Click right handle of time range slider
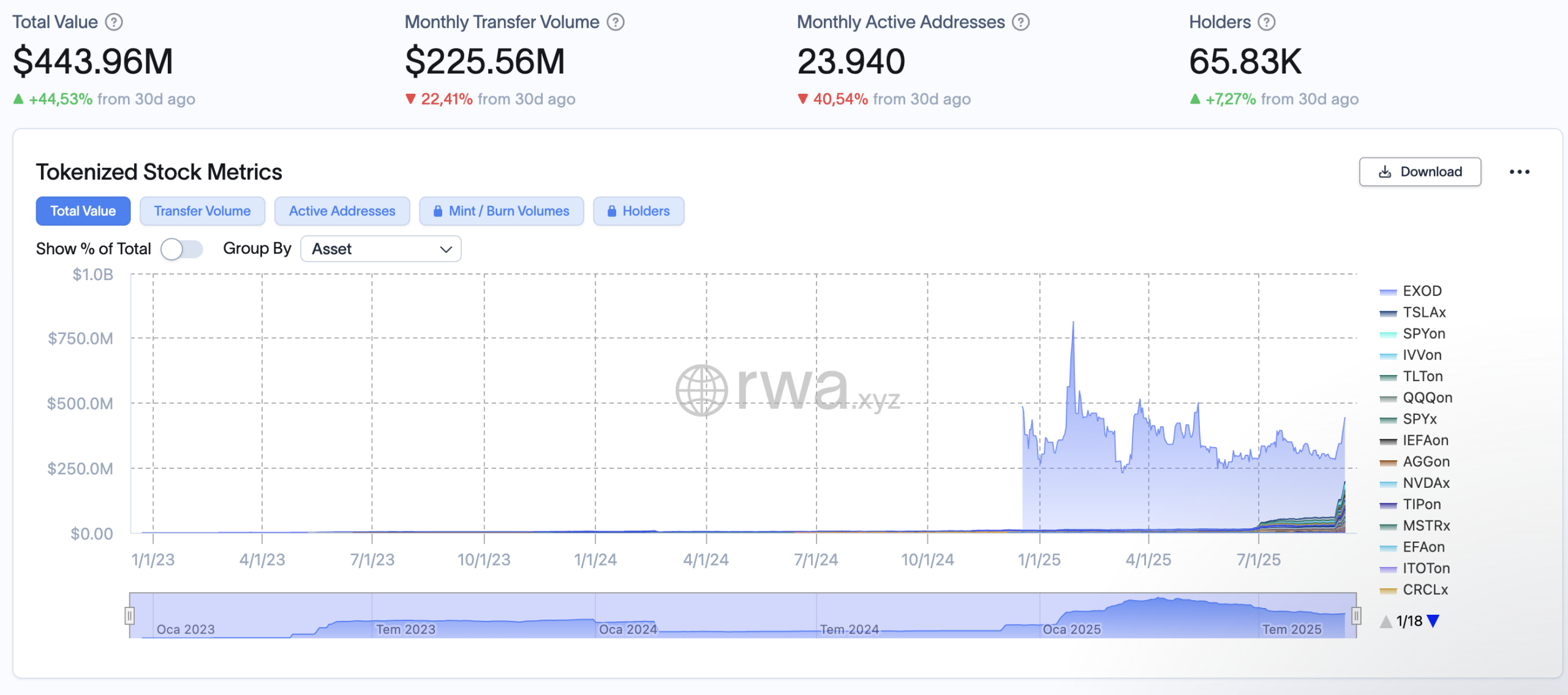 pyautogui.click(x=1356, y=615)
